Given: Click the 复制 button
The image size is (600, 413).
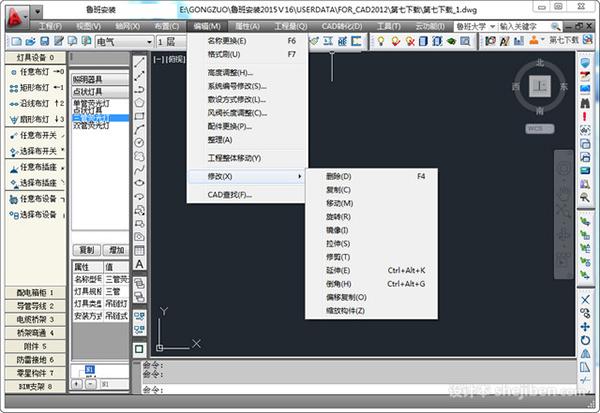Looking at the screenshot, I should coord(87,250).
